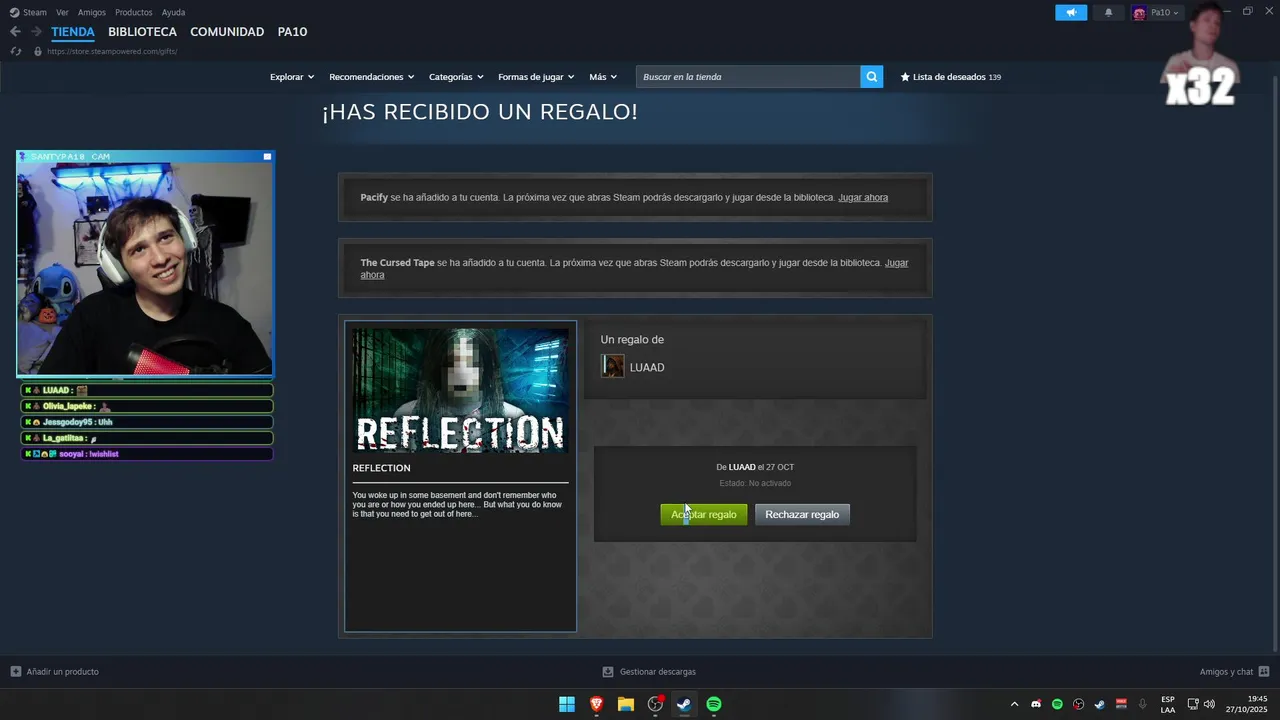Open the Ayuda menu
Screen dimensions: 1280x720
tap(173, 12)
